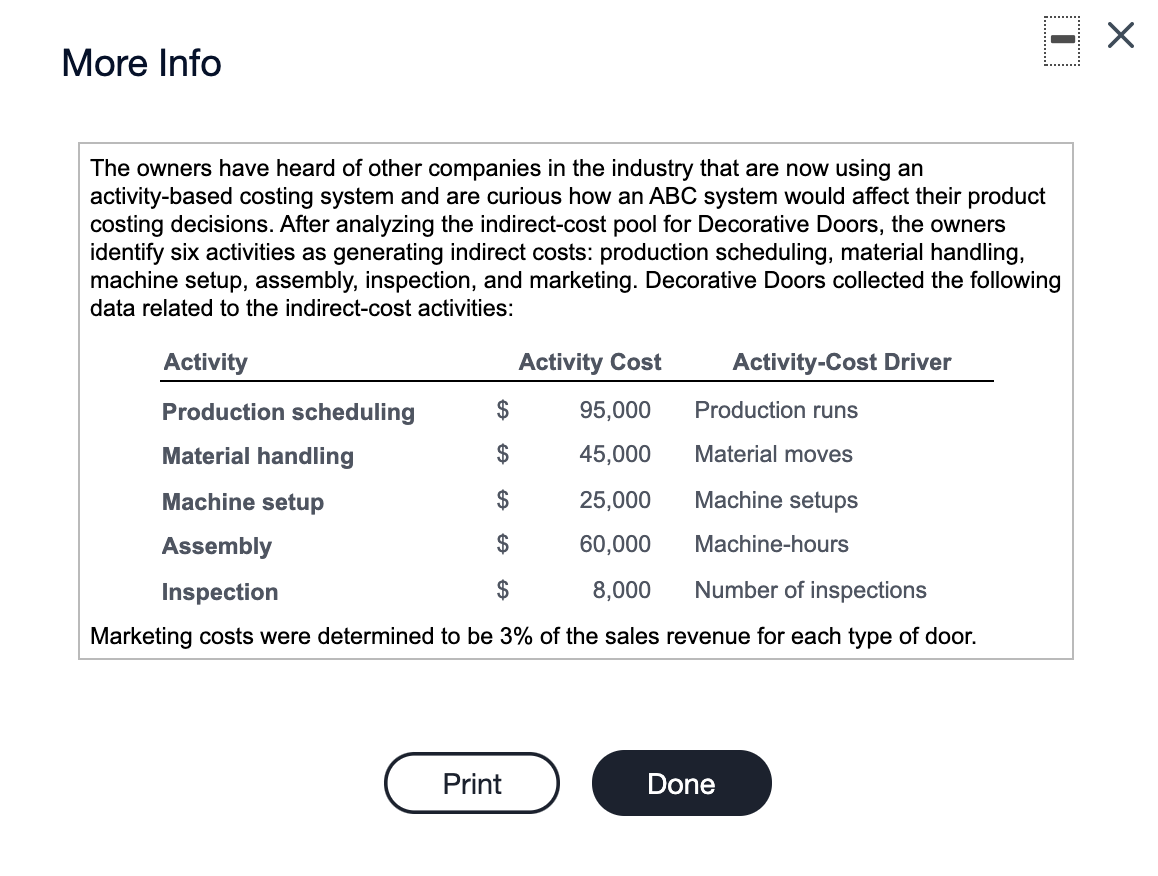
Task: Select the Activity column header
Action: pyautogui.click(x=204, y=362)
